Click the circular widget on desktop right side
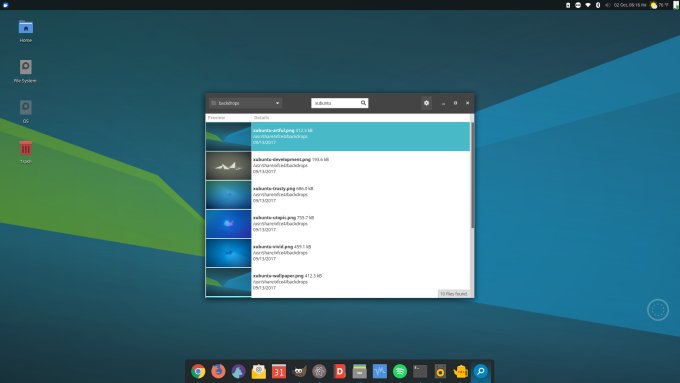This screenshot has width=680, height=383. tap(658, 310)
